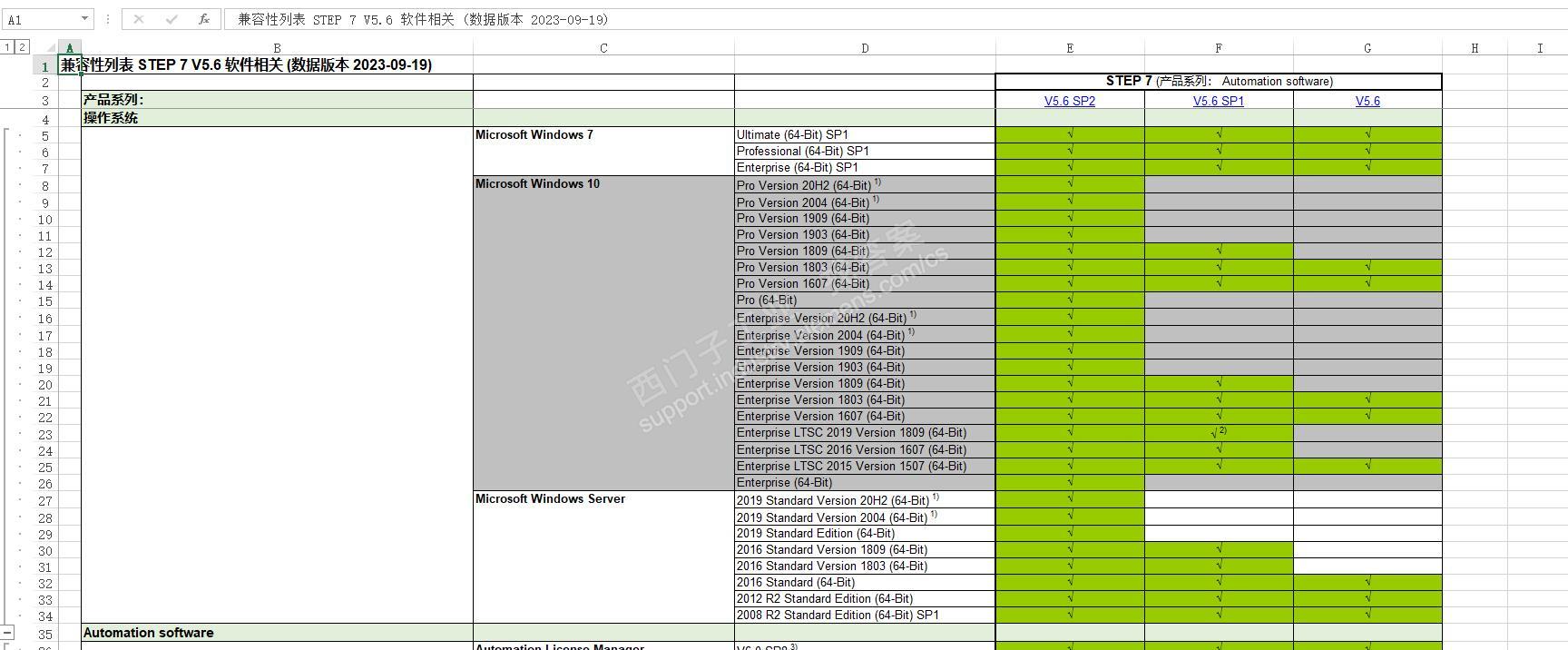The width and height of the screenshot is (1568, 650).
Task: Click the Professional (64-Bit) SP1 cell
Action: coord(865,152)
